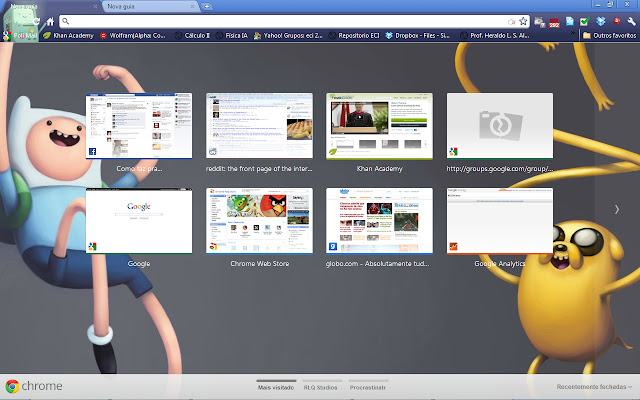Click the 'Chrome Web Store' caption text
The width and height of the screenshot is (640, 400).
[x=260, y=264]
